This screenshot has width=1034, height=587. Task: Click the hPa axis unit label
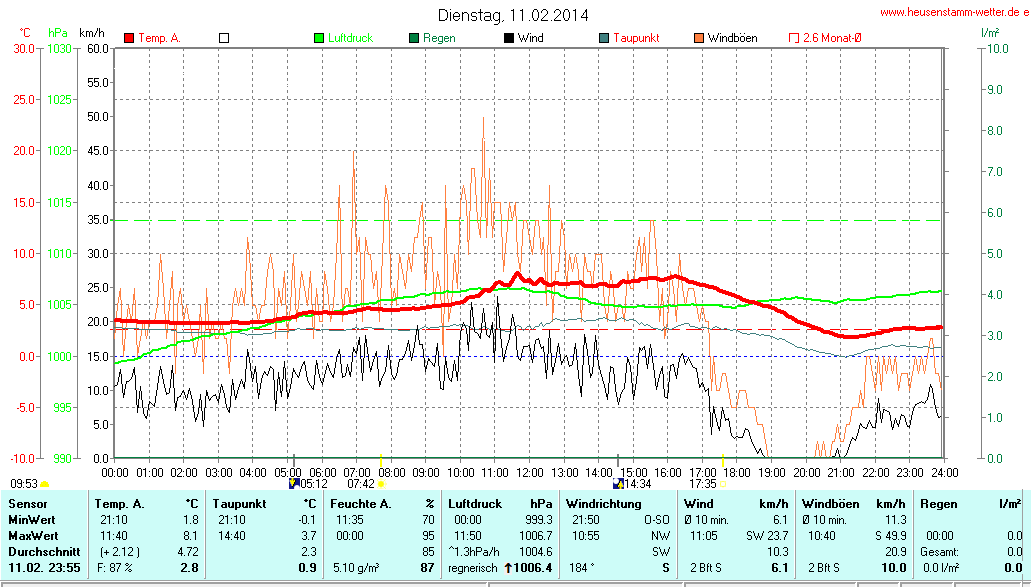(x=58, y=33)
